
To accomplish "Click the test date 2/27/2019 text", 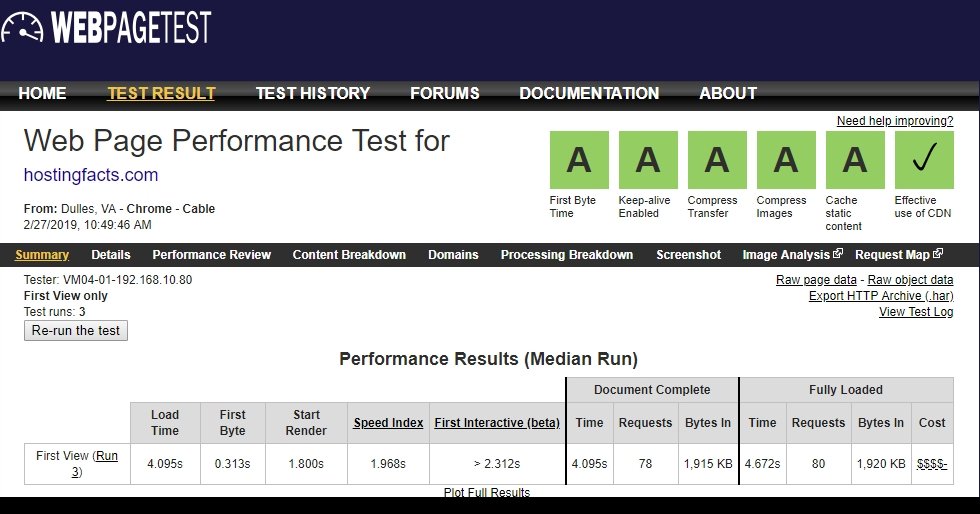I will [x=88, y=224].
